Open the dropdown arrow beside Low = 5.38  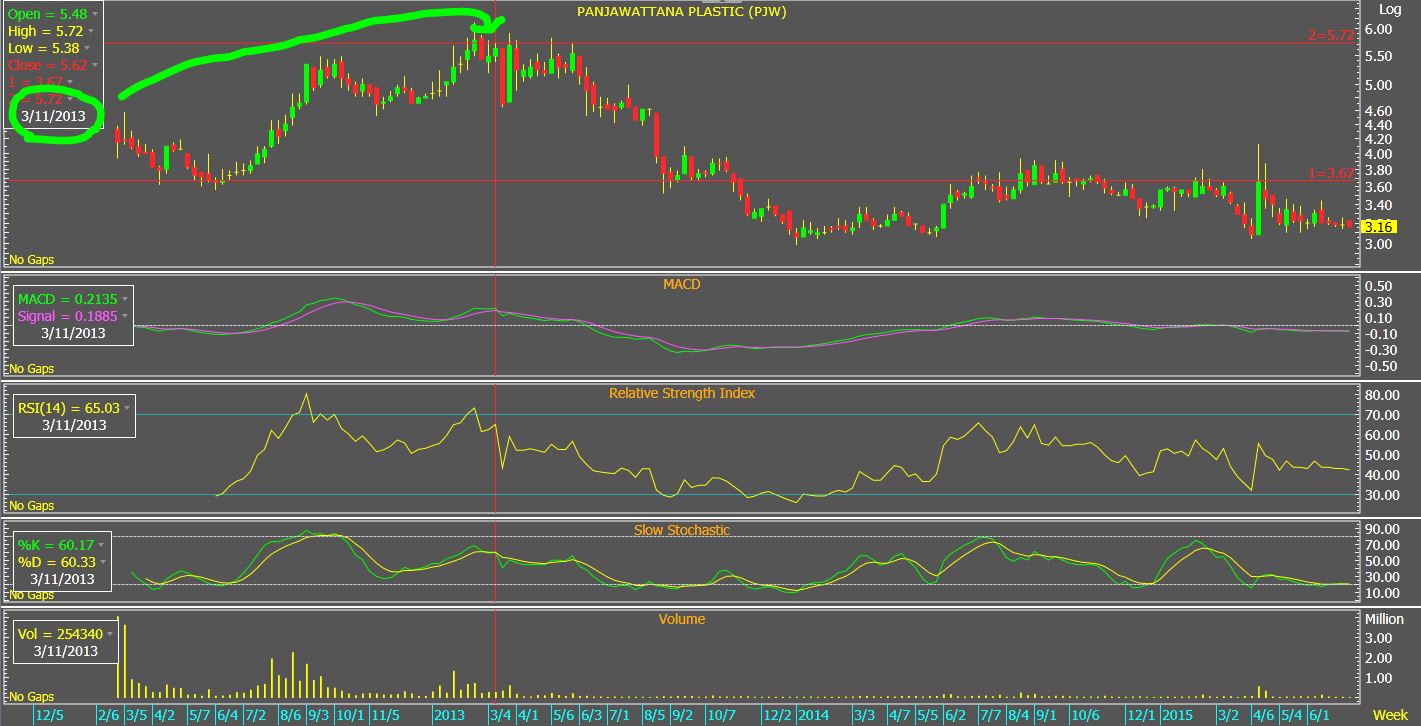click(88, 48)
